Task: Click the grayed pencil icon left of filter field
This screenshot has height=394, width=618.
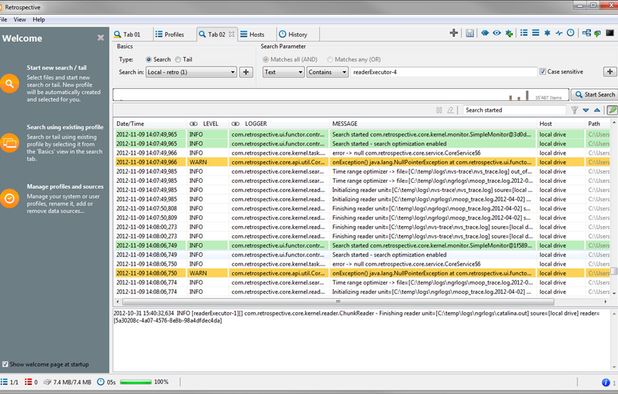Action: [450, 110]
